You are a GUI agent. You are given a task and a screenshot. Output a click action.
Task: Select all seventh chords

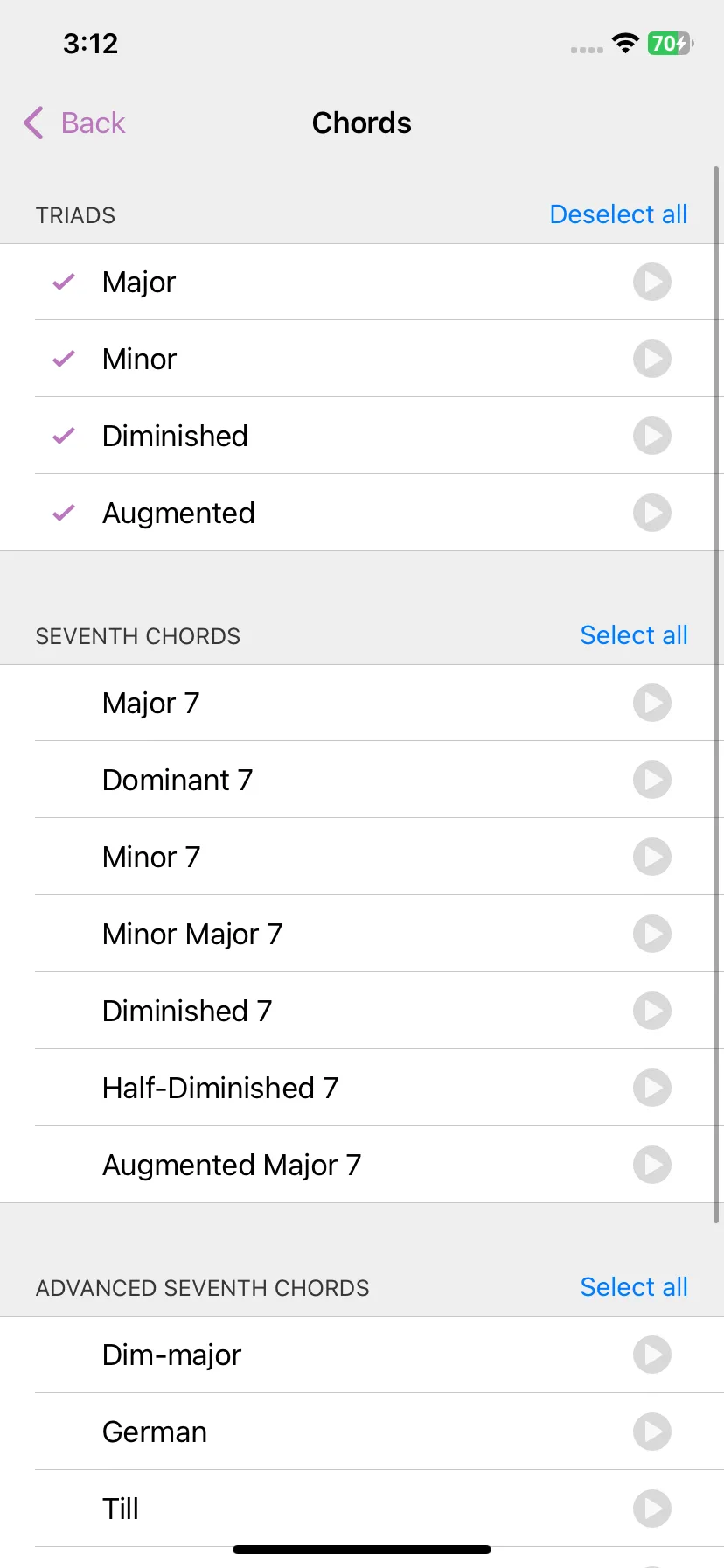click(634, 635)
